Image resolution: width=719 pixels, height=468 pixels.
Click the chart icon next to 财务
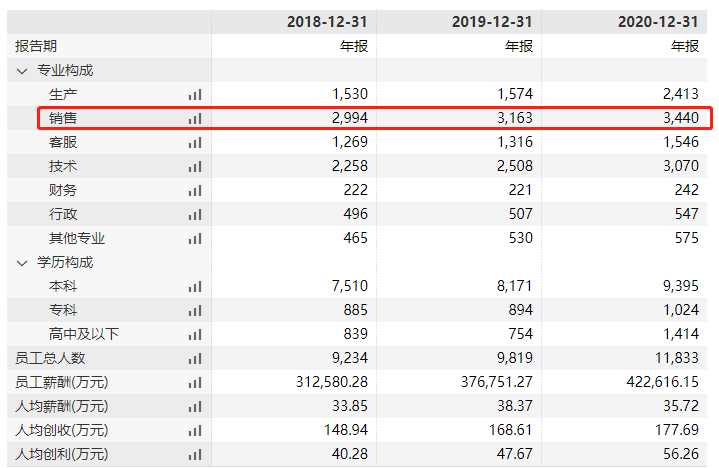pyautogui.click(x=194, y=190)
